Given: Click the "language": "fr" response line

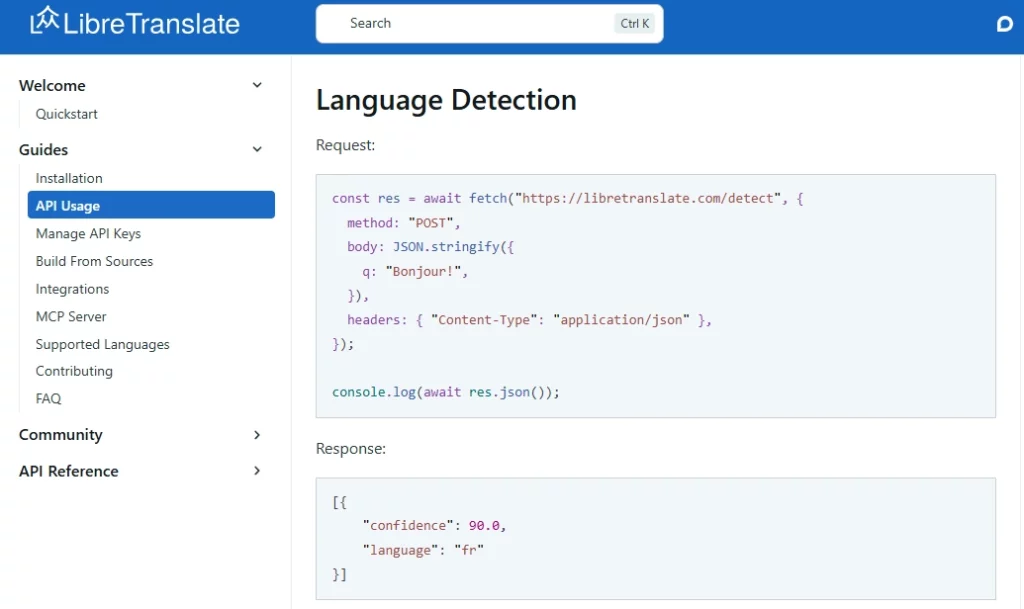Looking at the screenshot, I should click(423, 550).
